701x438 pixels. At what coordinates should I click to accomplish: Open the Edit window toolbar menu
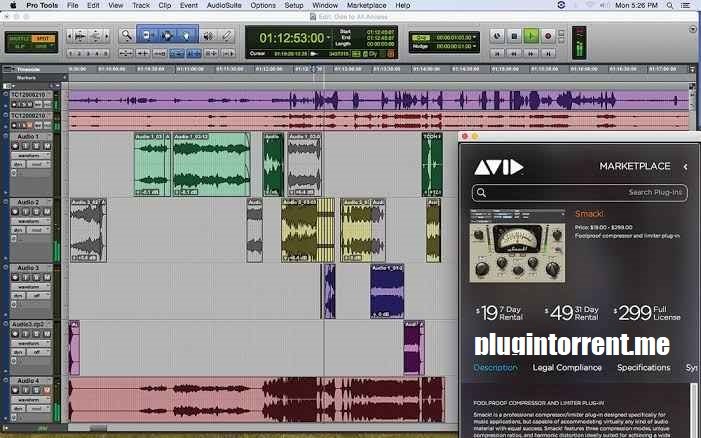(693, 29)
